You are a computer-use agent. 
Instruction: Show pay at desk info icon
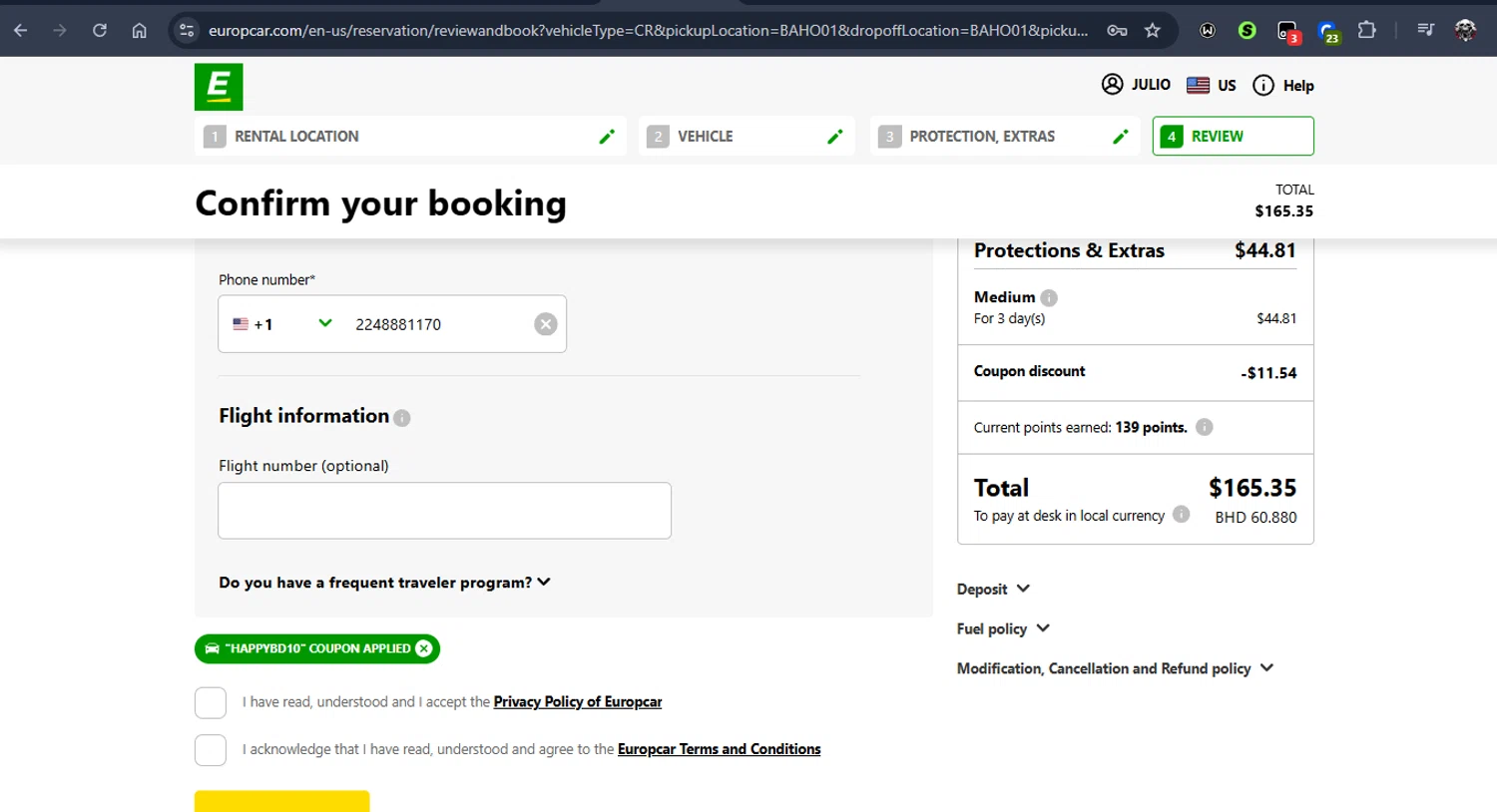point(1182,515)
